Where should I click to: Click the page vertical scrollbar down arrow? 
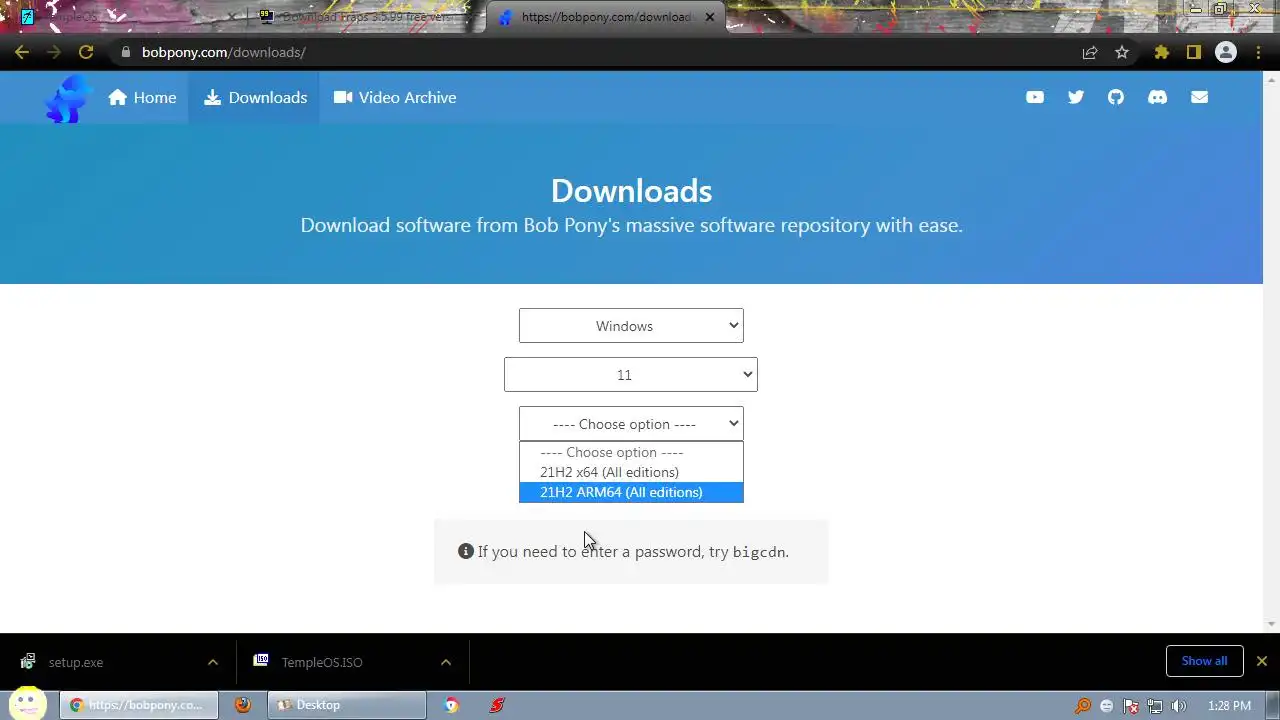pyautogui.click(x=1271, y=624)
